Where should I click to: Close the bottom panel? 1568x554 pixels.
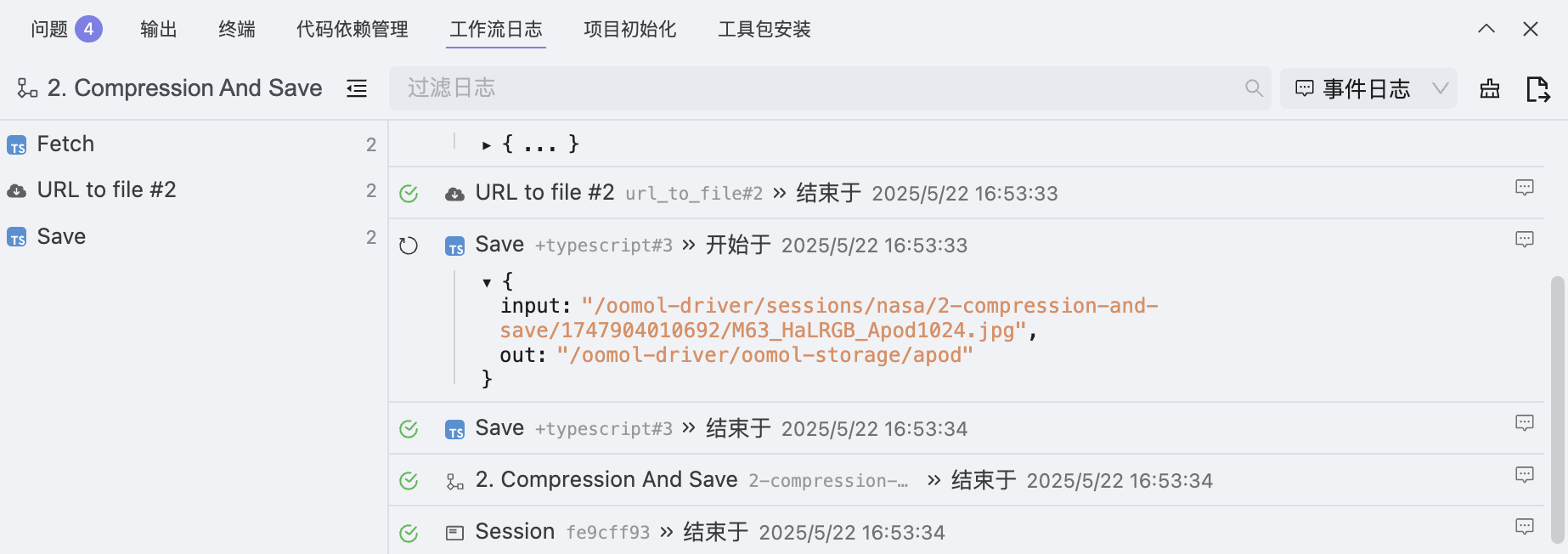pyautogui.click(x=1531, y=29)
